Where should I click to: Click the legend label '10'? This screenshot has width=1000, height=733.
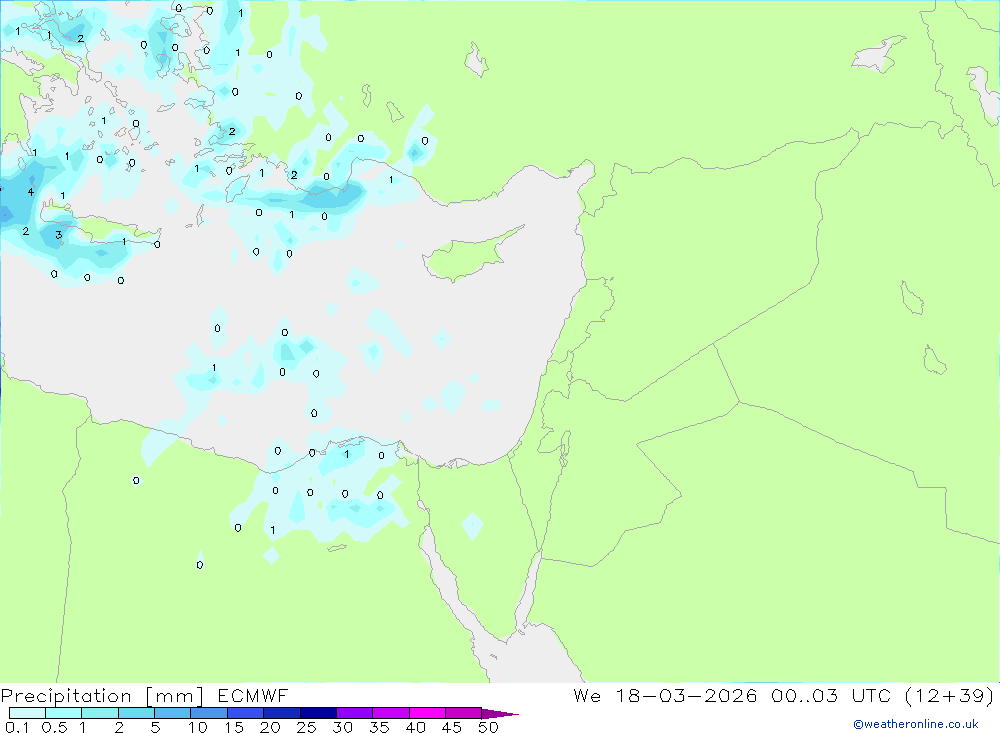198,727
